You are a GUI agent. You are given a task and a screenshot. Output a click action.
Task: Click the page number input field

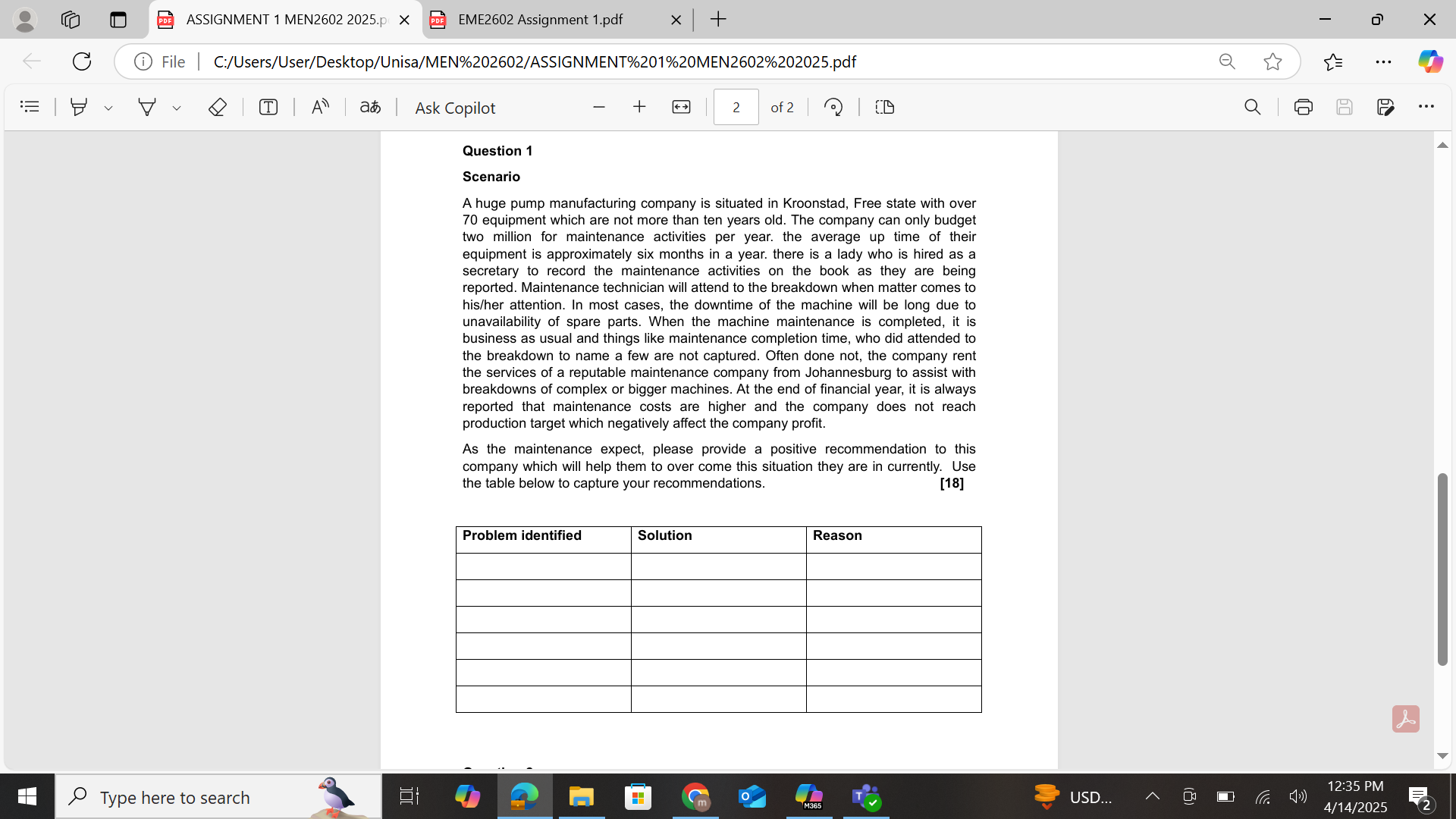[736, 107]
